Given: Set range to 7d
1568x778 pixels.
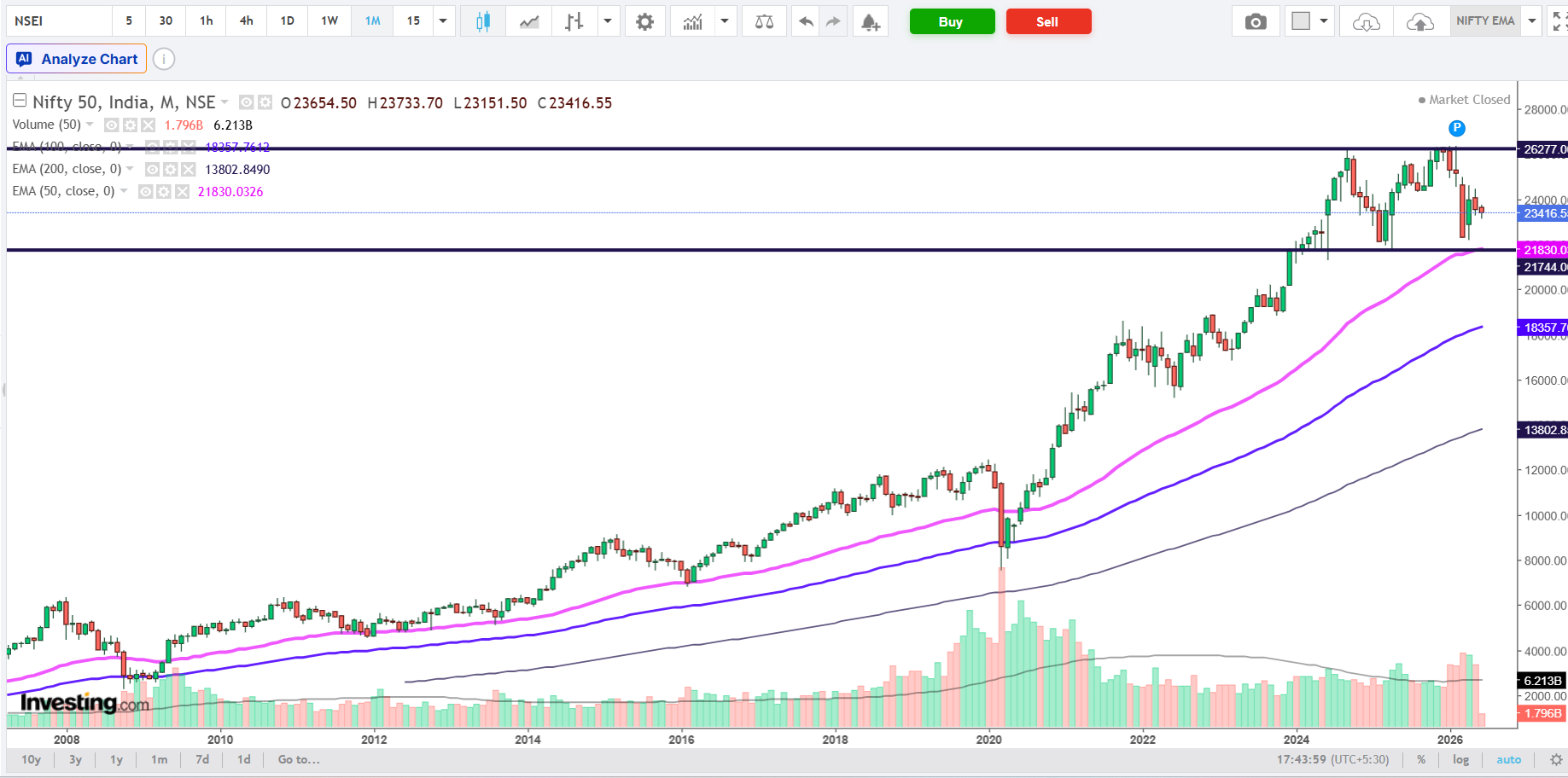Looking at the screenshot, I should 202,759.
